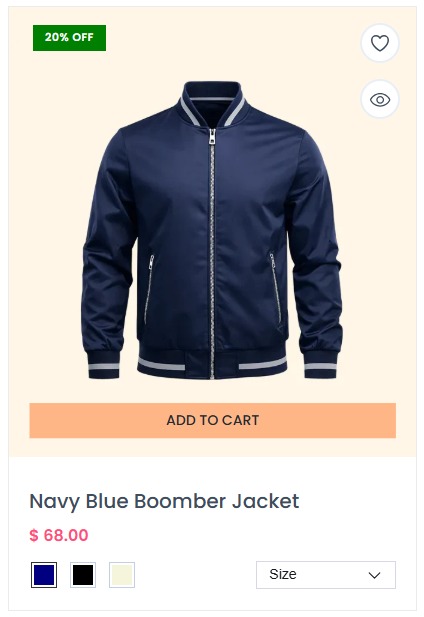Screen dimensions: 424x617
Task: Click the ADD TO CART button
Action: click(212, 420)
